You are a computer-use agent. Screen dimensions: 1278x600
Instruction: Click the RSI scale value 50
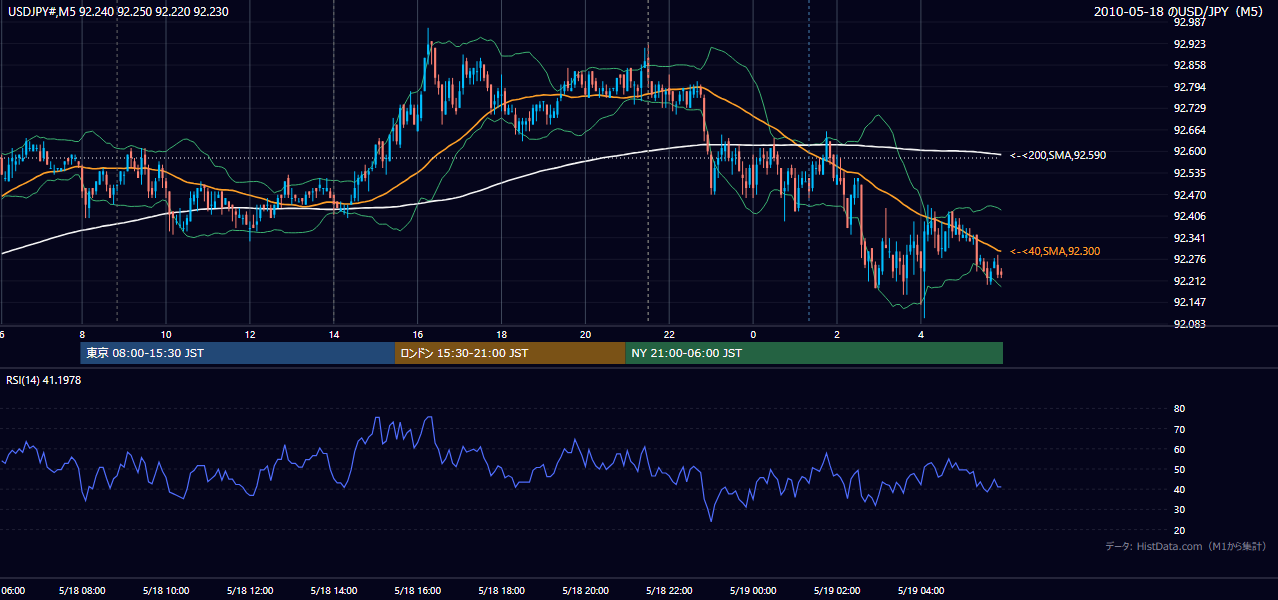1179,469
